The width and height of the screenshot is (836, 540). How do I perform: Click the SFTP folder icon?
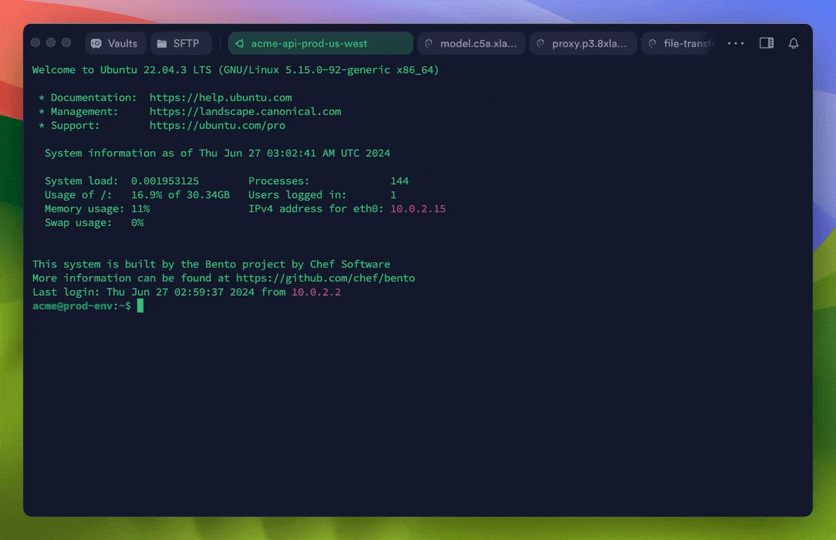click(x=162, y=44)
